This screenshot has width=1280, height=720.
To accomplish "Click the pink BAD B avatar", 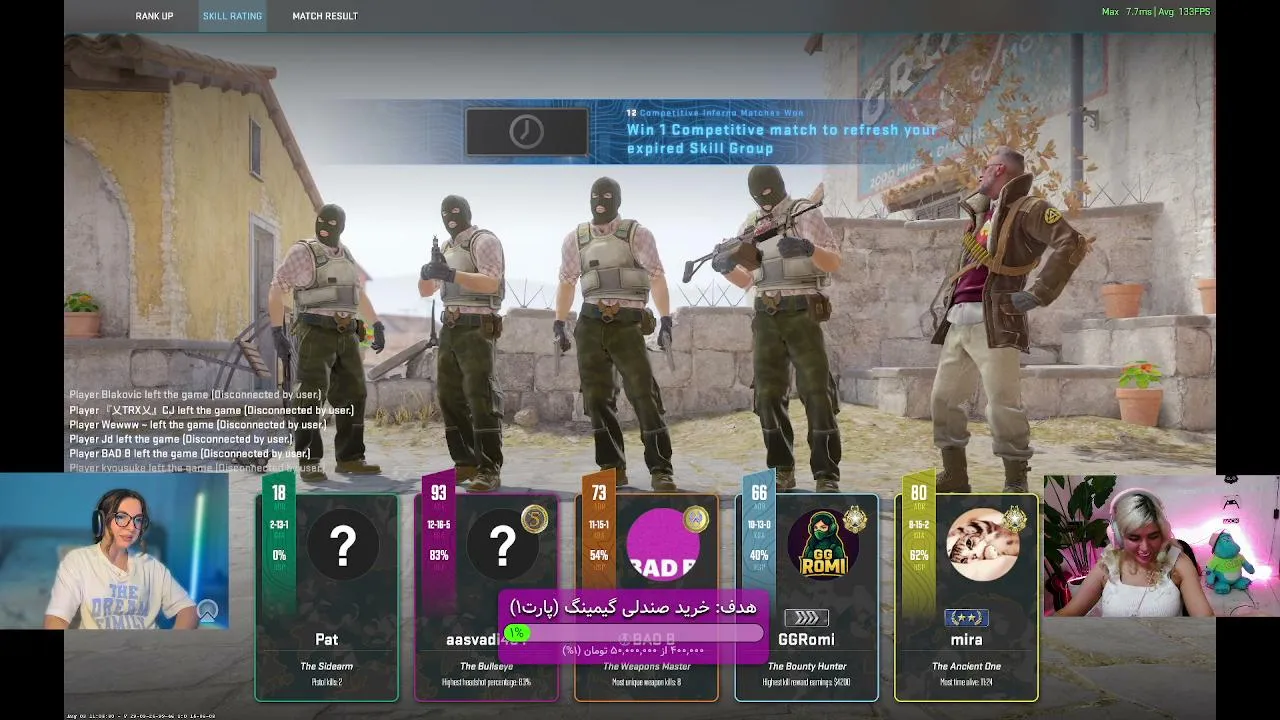I will click(661, 545).
